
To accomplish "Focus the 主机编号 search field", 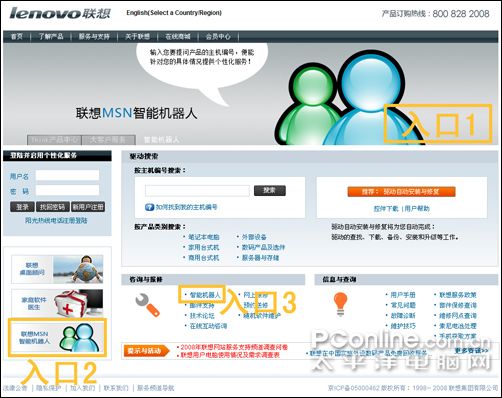I will pyautogui.click(x=197, y=191).
